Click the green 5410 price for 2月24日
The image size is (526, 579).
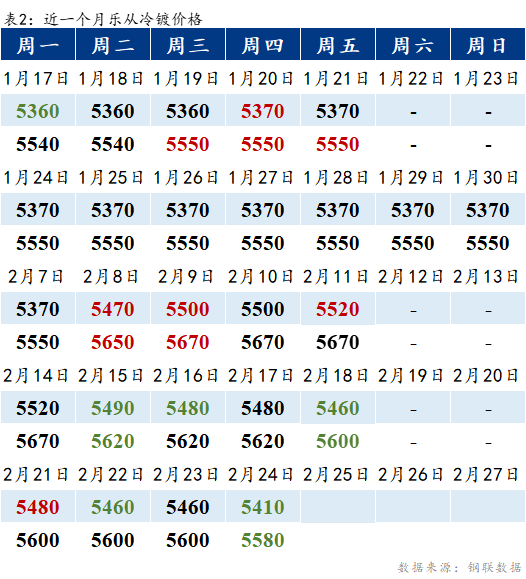point(263,507)
